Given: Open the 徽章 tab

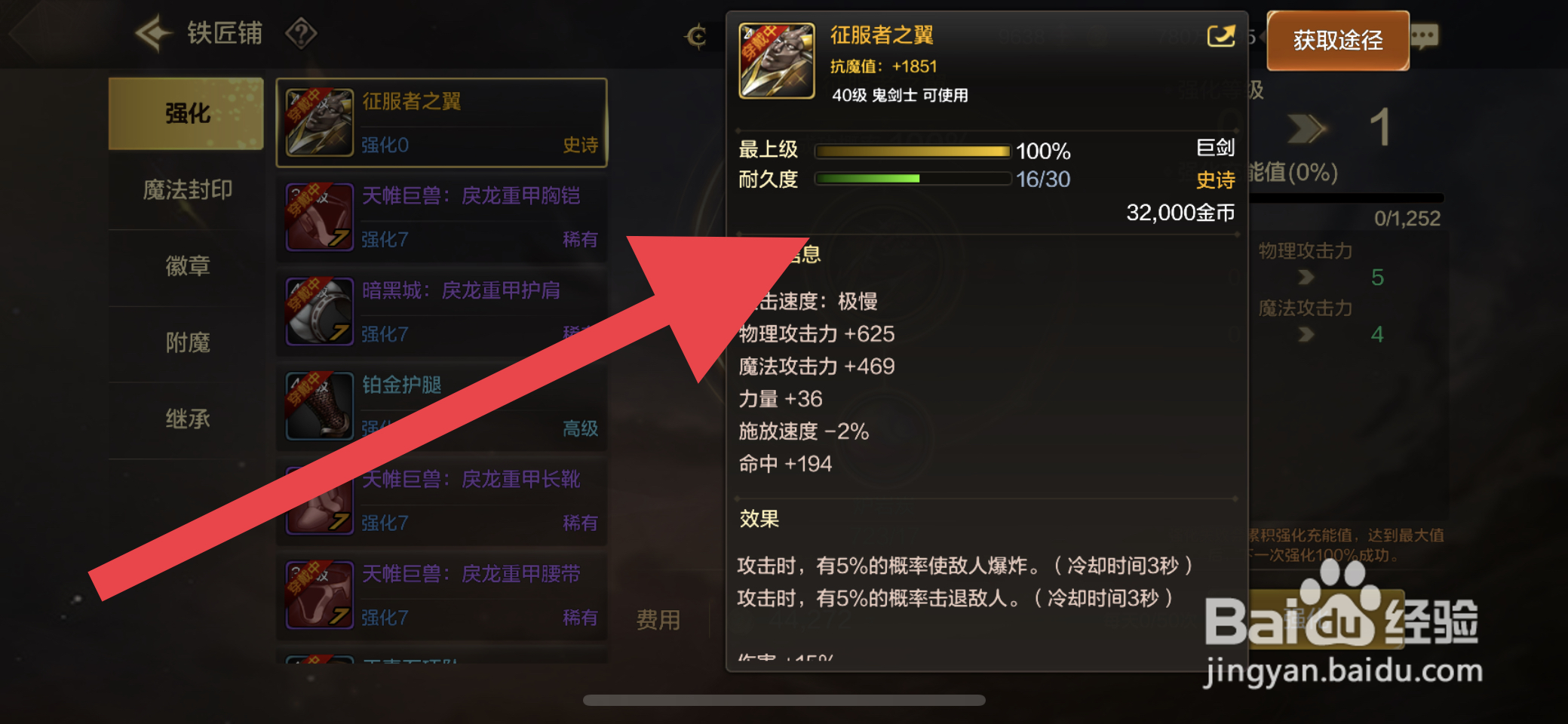Looking at the screenshot, I should pyautogui.click(x=186, y=266).
